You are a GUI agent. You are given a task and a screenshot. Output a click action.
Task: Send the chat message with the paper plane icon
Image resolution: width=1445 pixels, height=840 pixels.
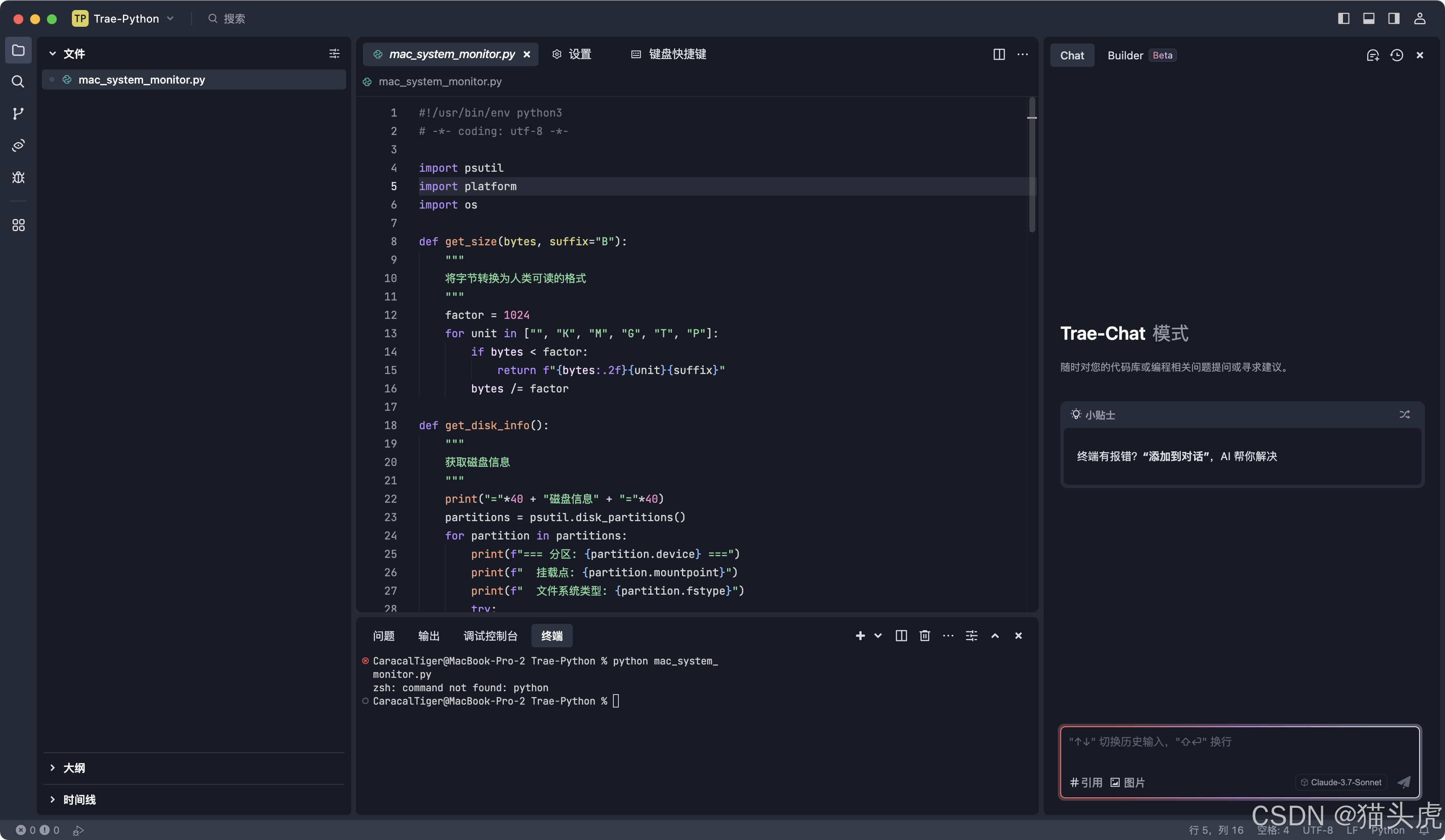[1403, 782]
